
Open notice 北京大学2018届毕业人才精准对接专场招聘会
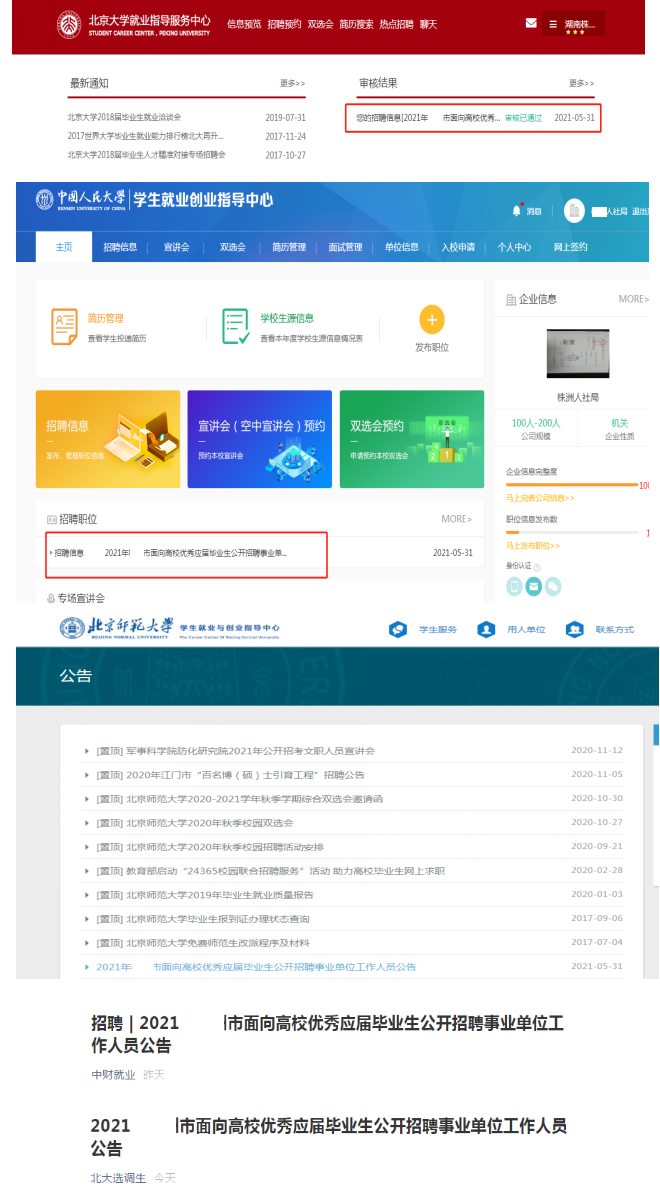(147, 155)
